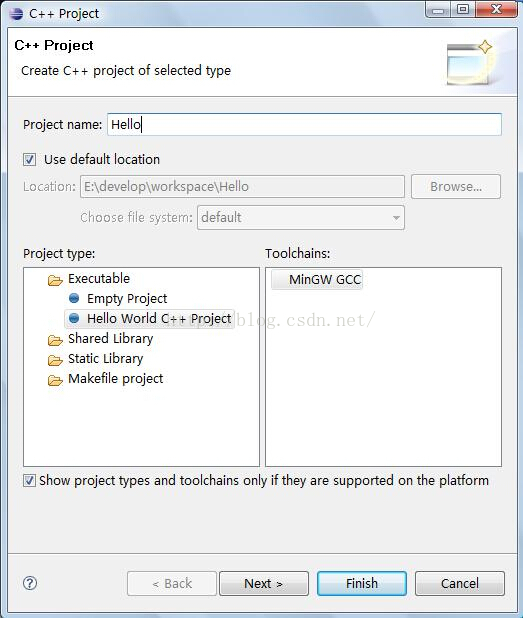Click the Hello World C++ Project dot icon
This screenshot has height=618, width=523.
click(74, 318)
